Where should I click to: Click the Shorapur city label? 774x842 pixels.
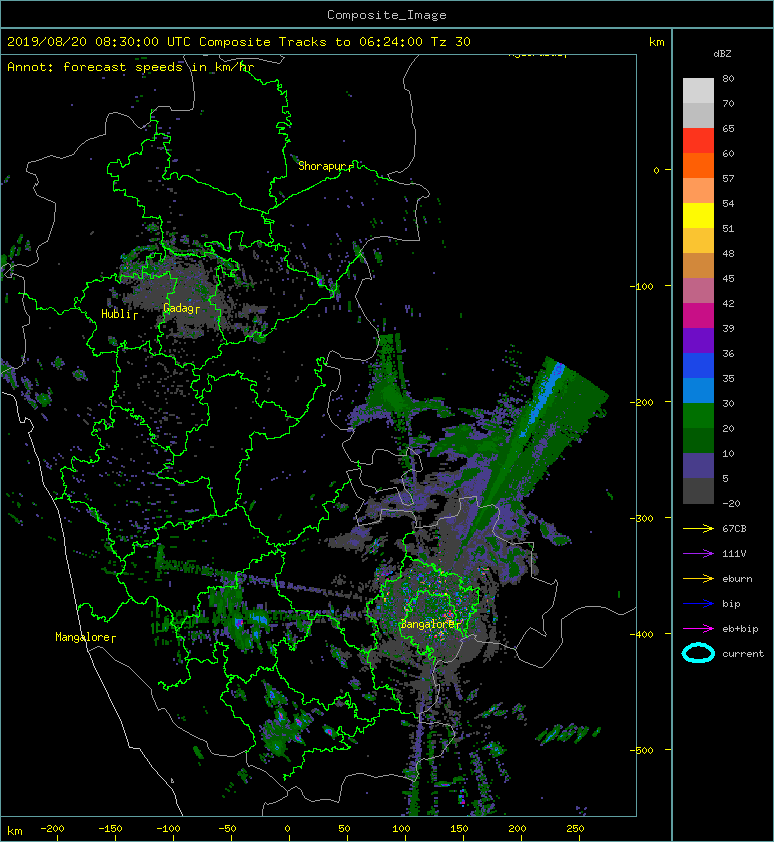point(321,166)
